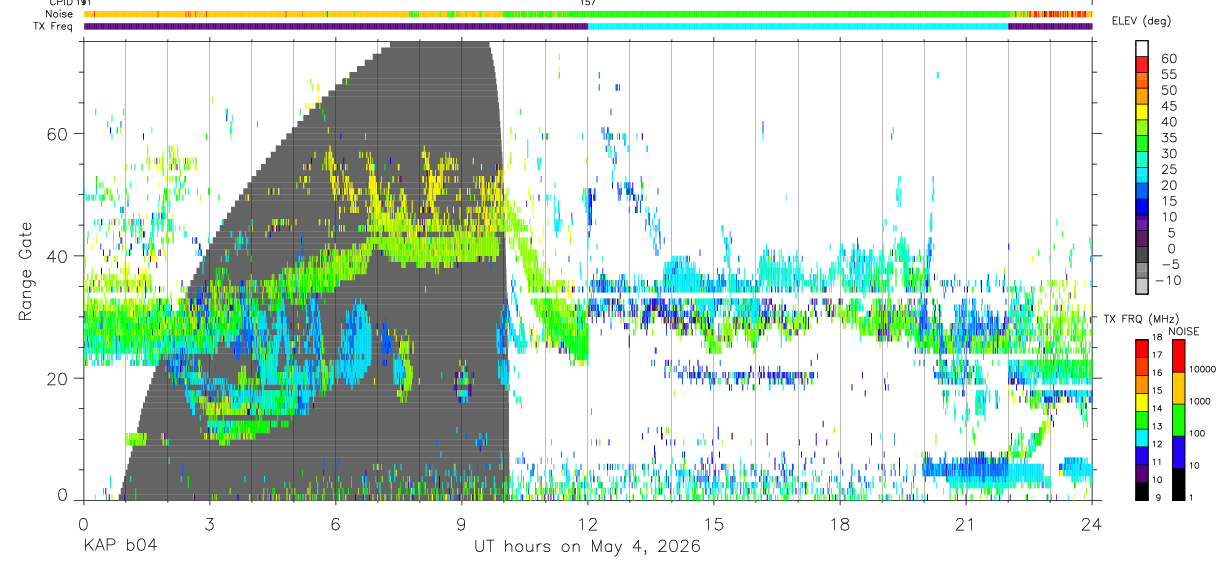Select the blue swatch in the NOISE legend
This screenshot has height=567, width=1228.
pos(1178,452)
